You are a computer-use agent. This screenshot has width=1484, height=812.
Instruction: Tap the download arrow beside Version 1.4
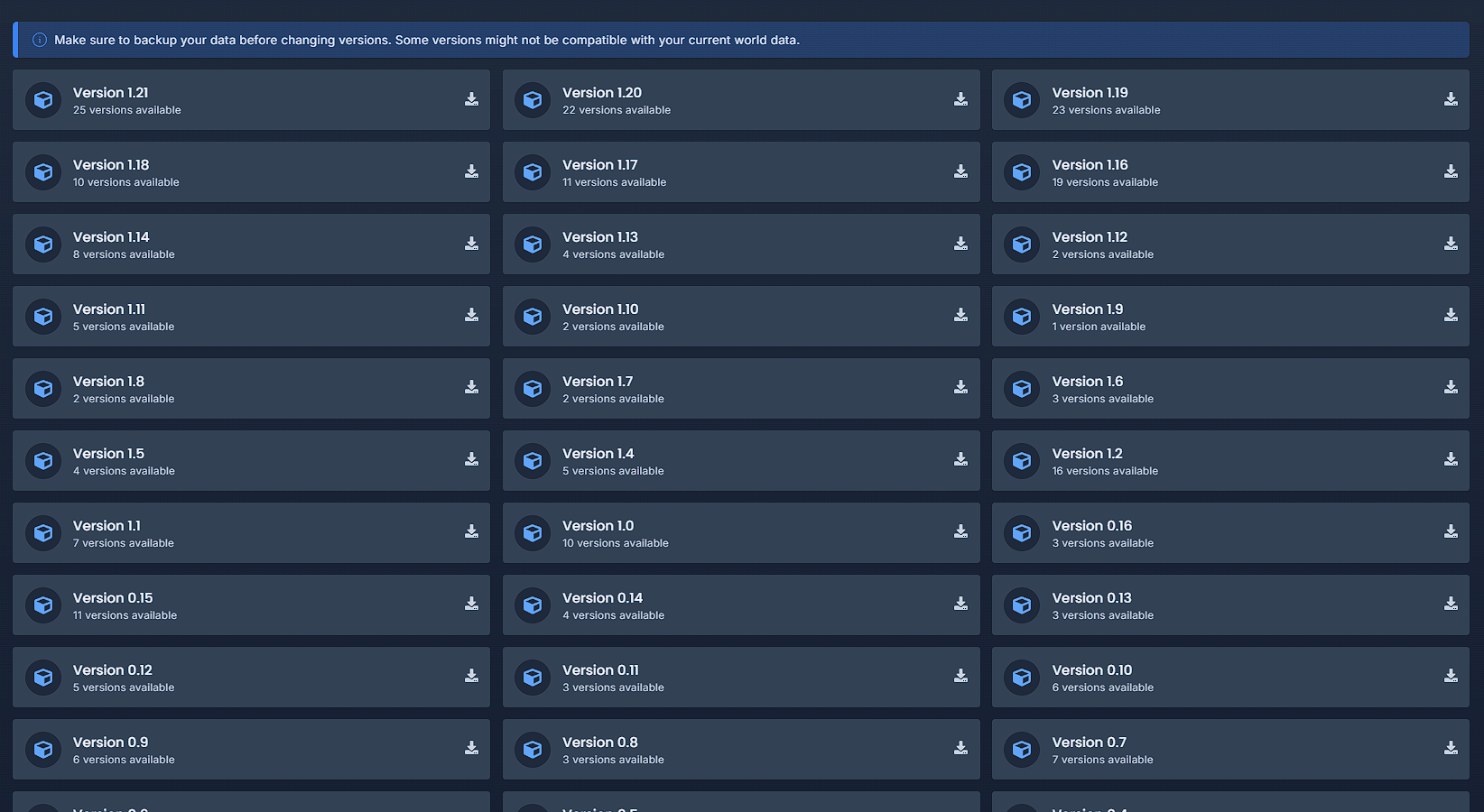pos(960,459)
